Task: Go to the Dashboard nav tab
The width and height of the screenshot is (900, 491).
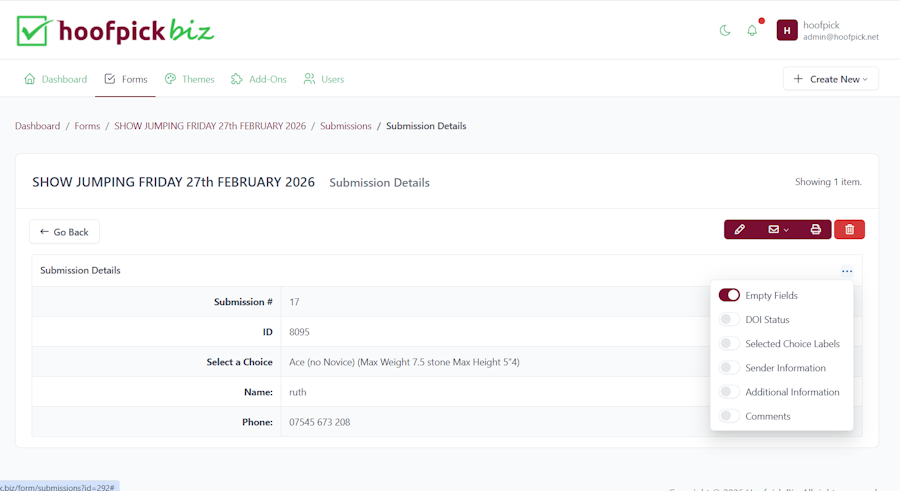Action: [56, 79]
